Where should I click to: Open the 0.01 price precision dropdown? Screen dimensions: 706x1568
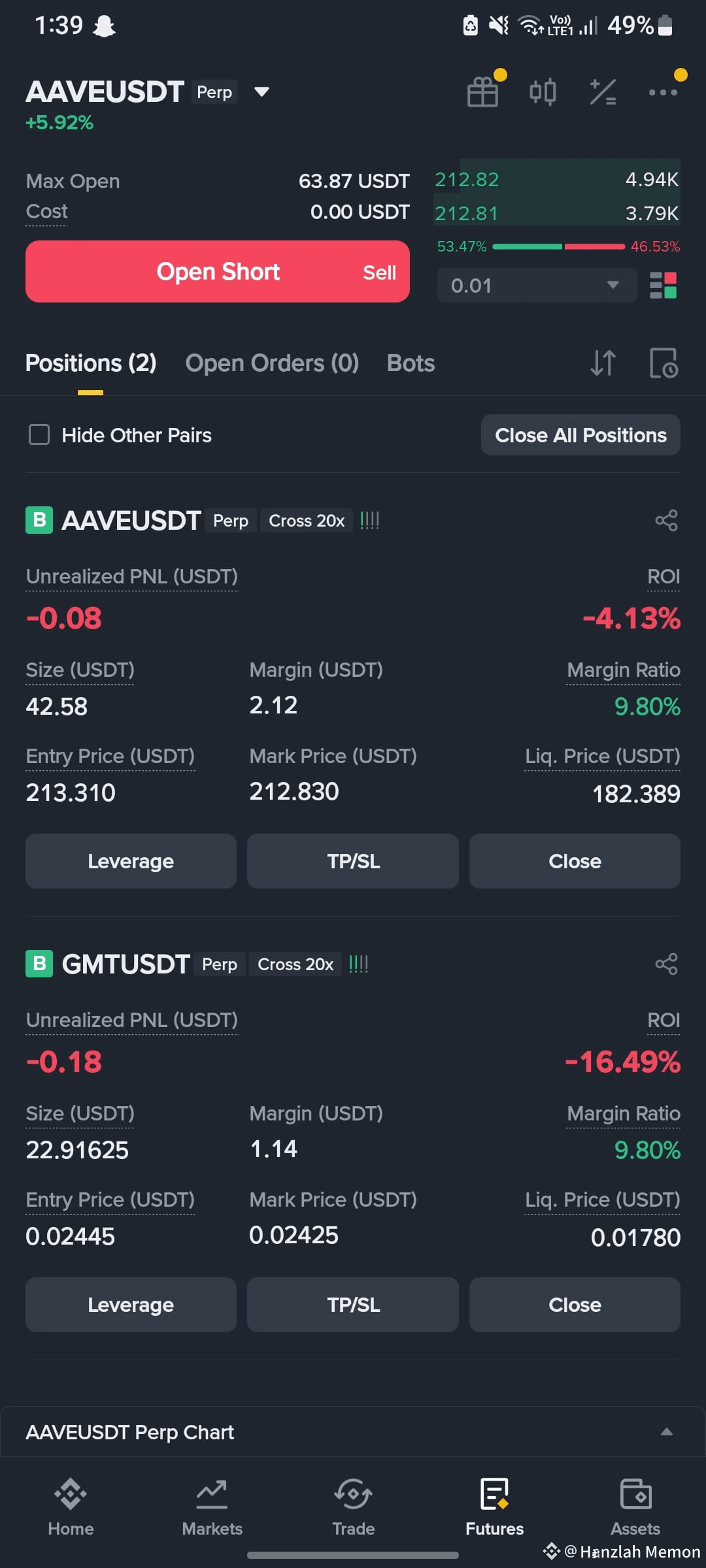coord(537,286)
